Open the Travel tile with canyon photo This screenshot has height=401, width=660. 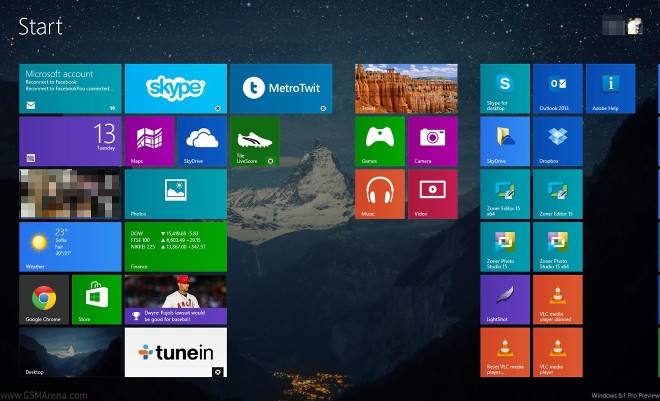406,89
